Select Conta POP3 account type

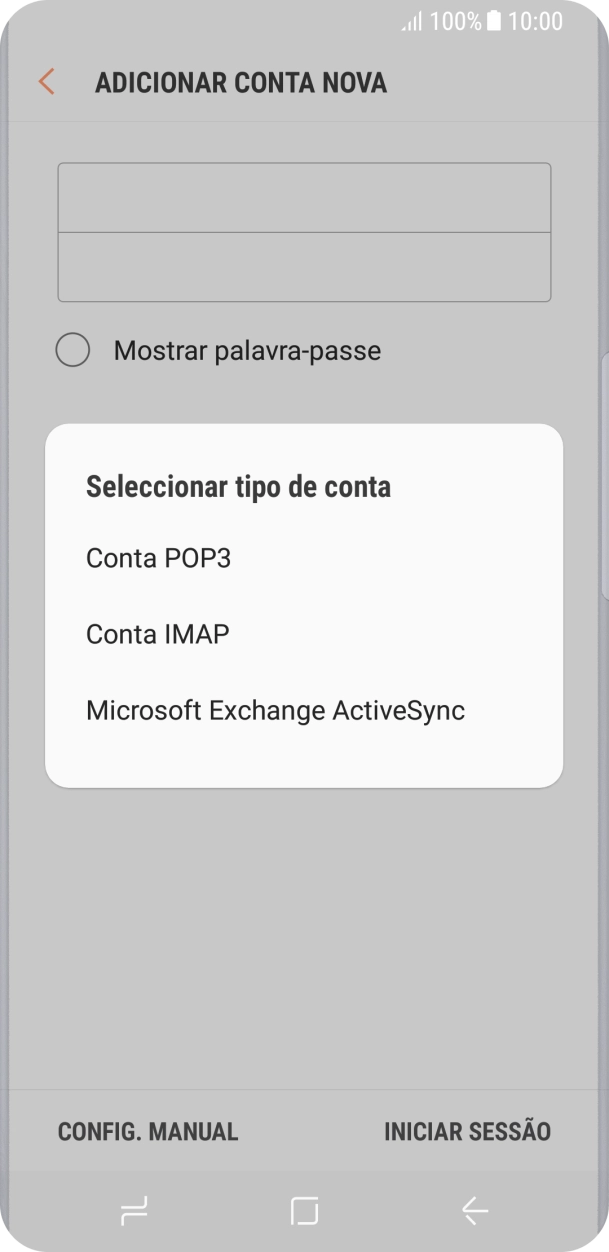click(x=159, y=558)
